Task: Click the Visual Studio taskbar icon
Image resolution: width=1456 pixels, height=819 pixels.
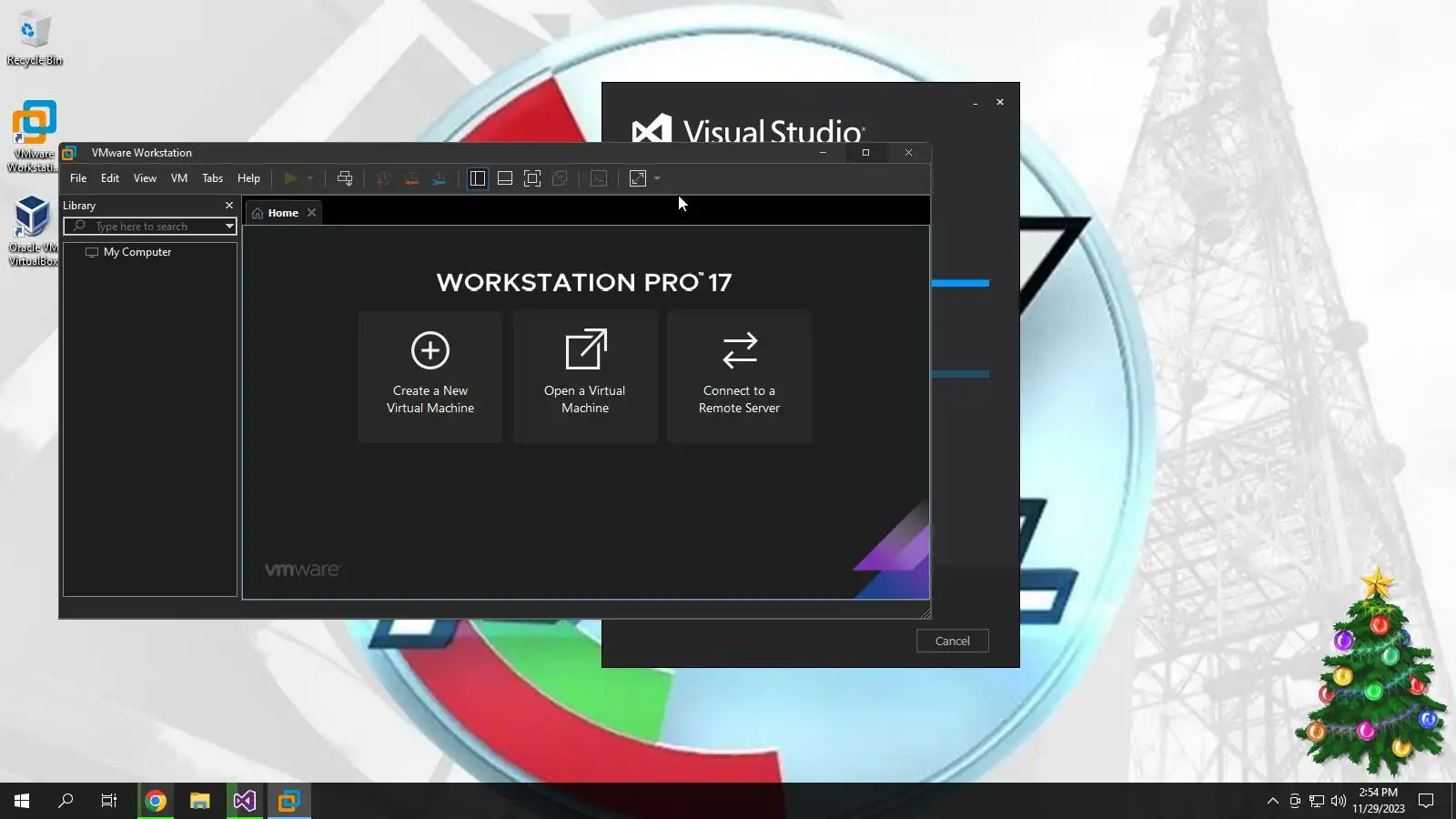Action: [x=245, y=801]
